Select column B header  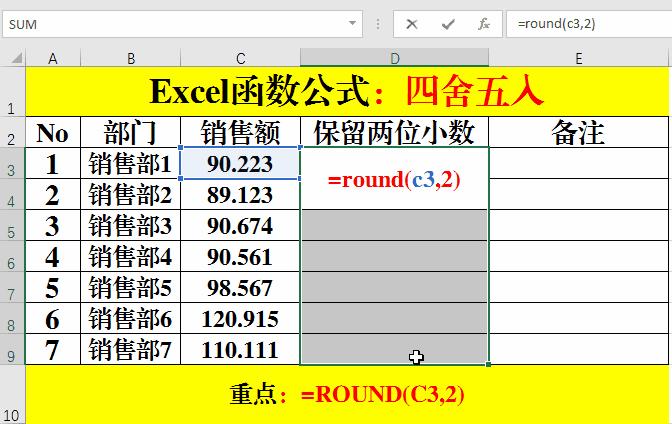131,58
